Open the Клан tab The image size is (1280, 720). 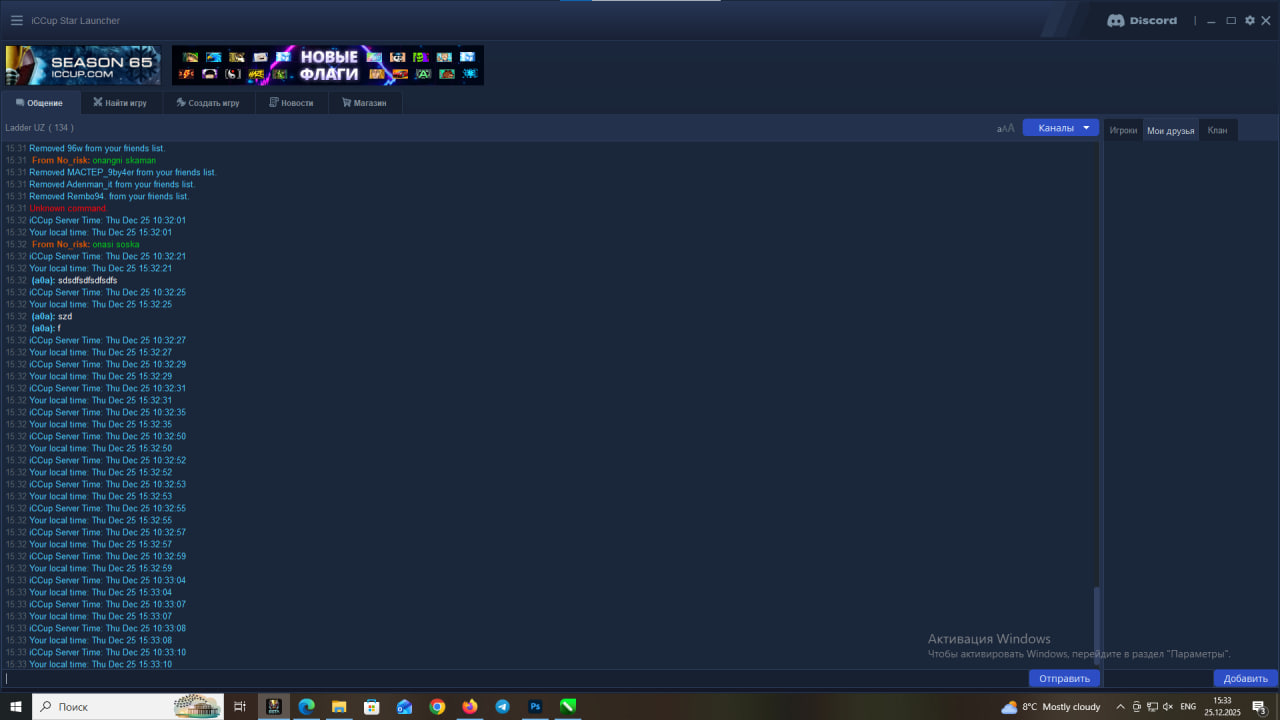[x=1217, y=130]
